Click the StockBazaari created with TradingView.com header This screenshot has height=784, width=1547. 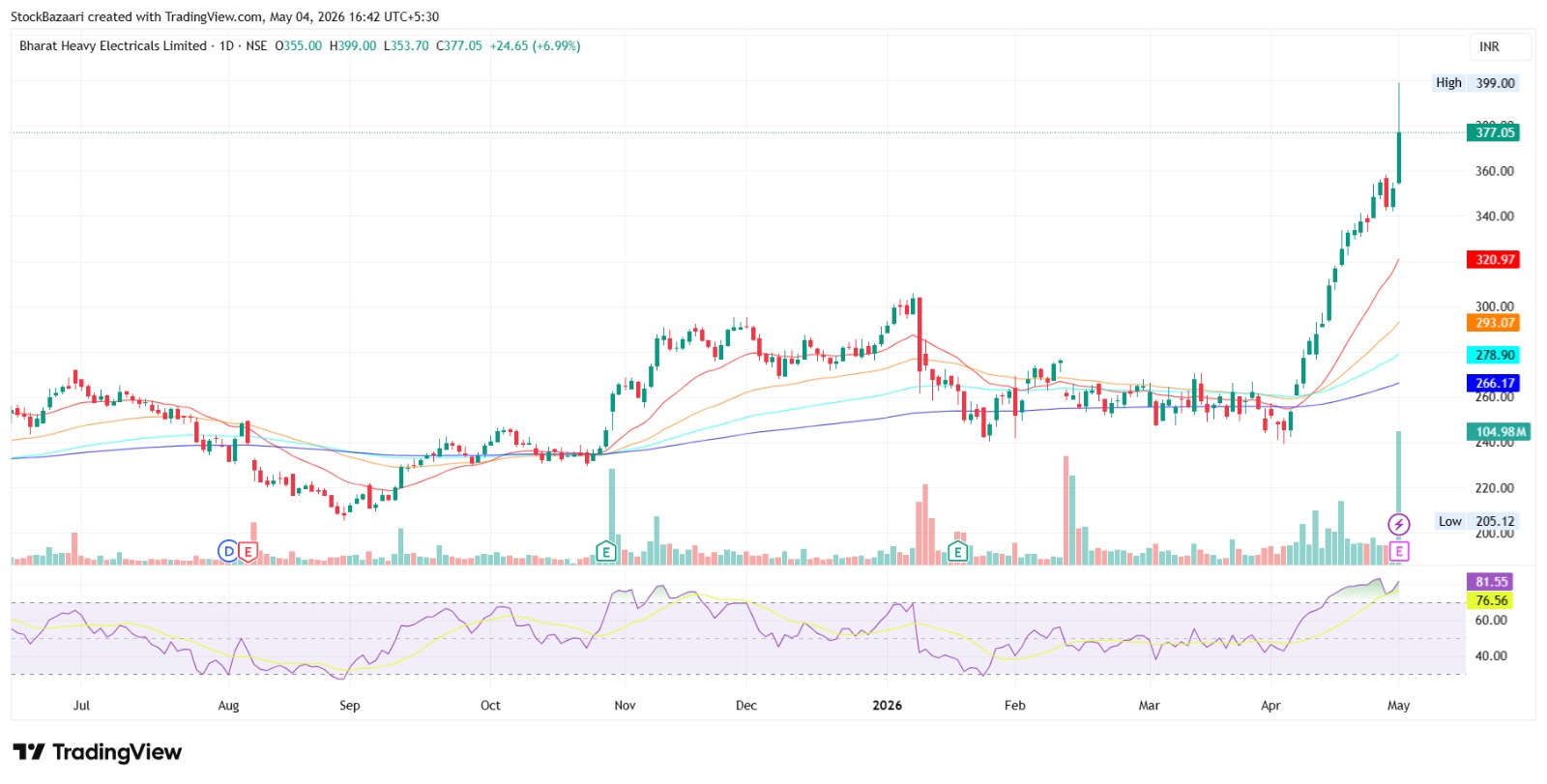coord(224,16)
